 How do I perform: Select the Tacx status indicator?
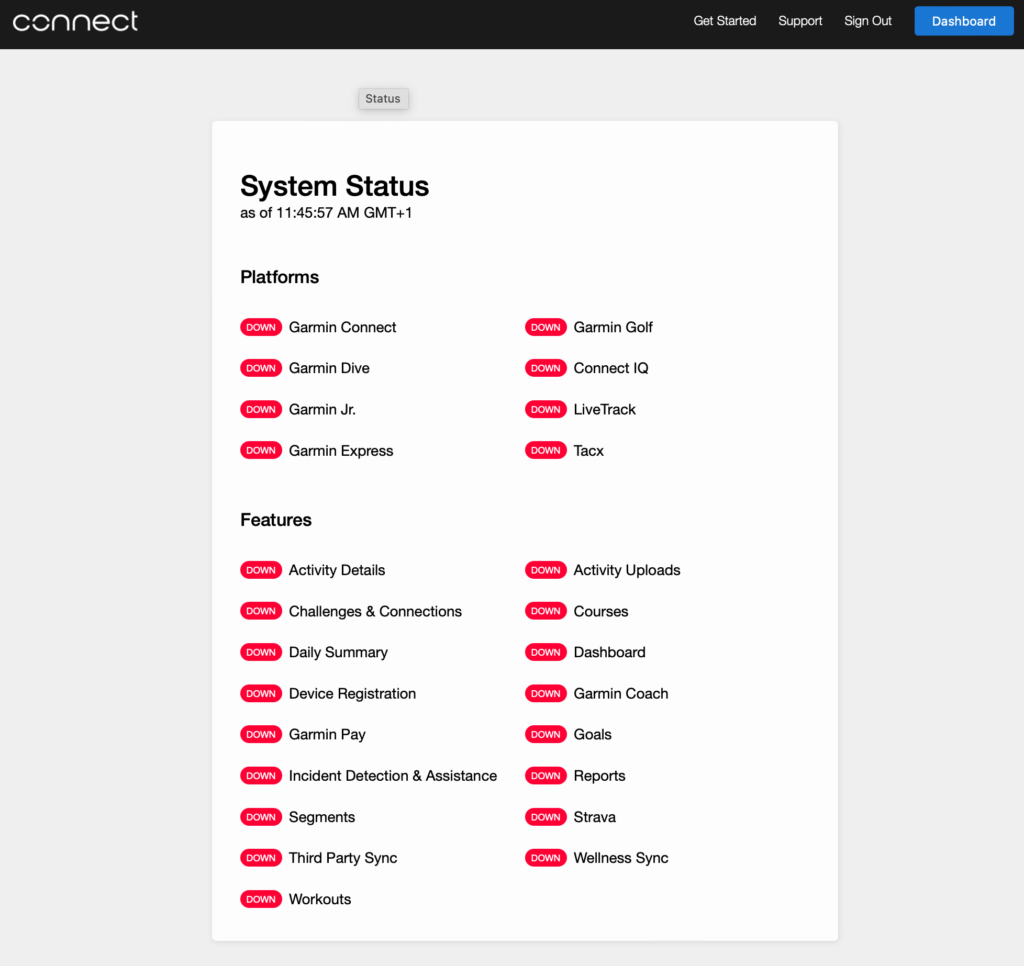tap(546, 450)
